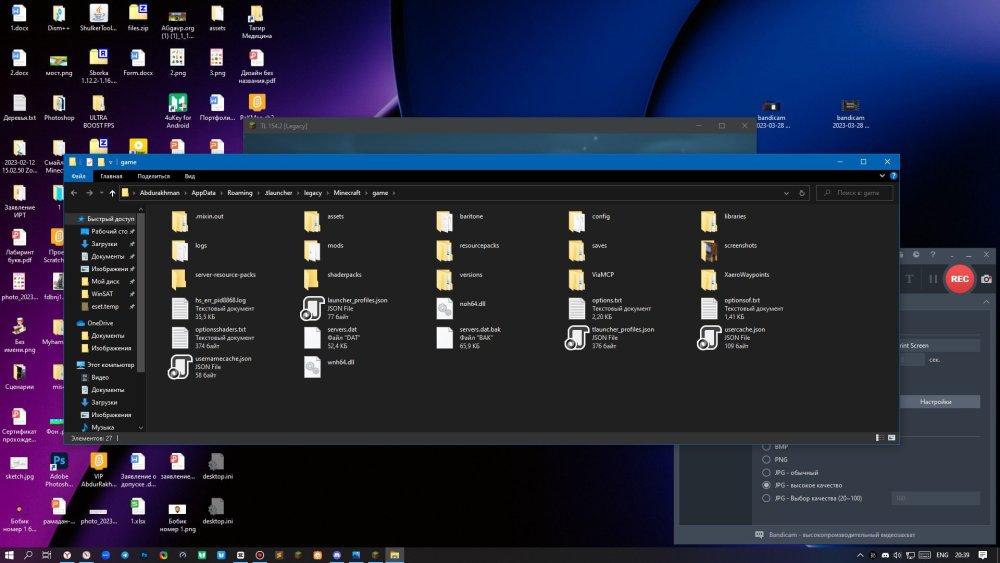1000x563 pixels.
Task: Click the refresh icon in the address bar
Action: pyautogui.click(x=802, y=193)
